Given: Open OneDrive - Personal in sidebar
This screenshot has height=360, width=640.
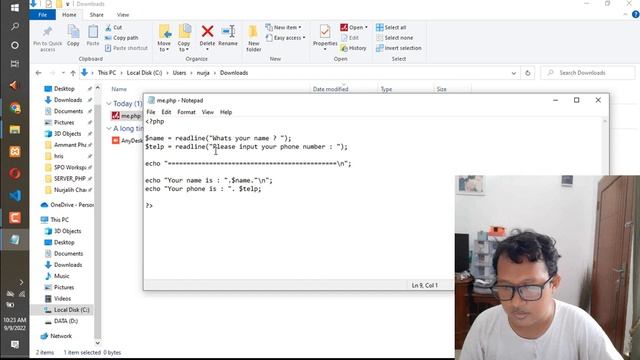Looking at the screenshot, I should point(67,205).
